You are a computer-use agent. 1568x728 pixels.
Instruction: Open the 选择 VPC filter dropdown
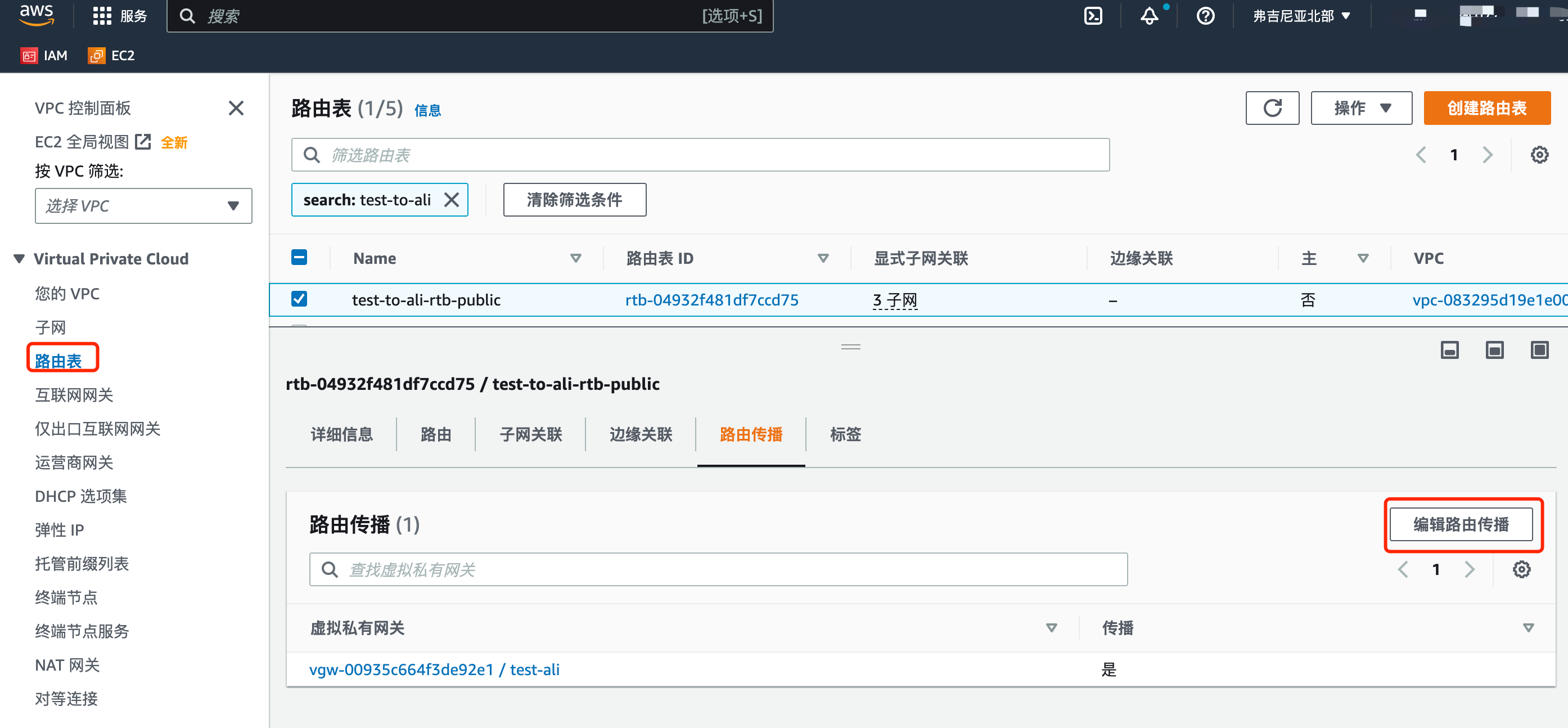(x=143, y=206)
